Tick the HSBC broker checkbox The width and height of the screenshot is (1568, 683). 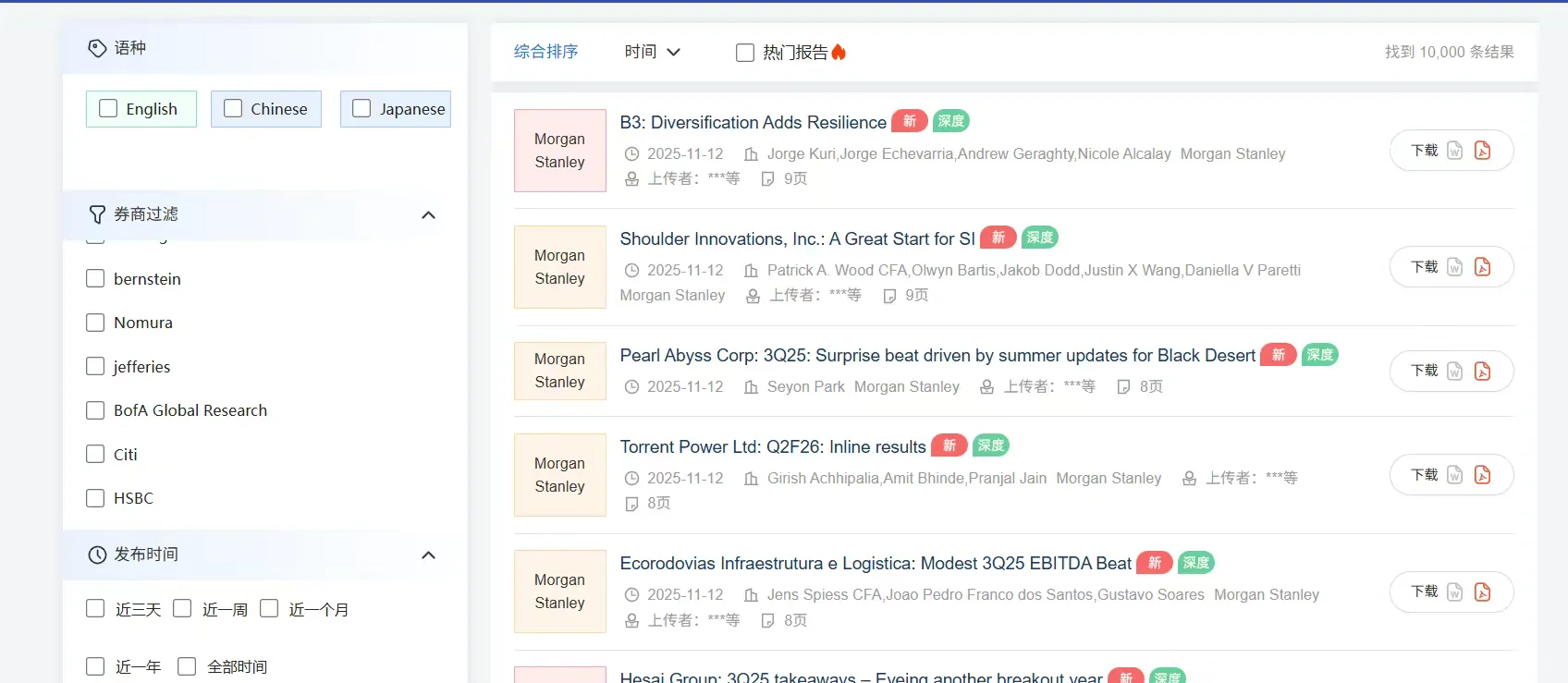tap(95, 498)
